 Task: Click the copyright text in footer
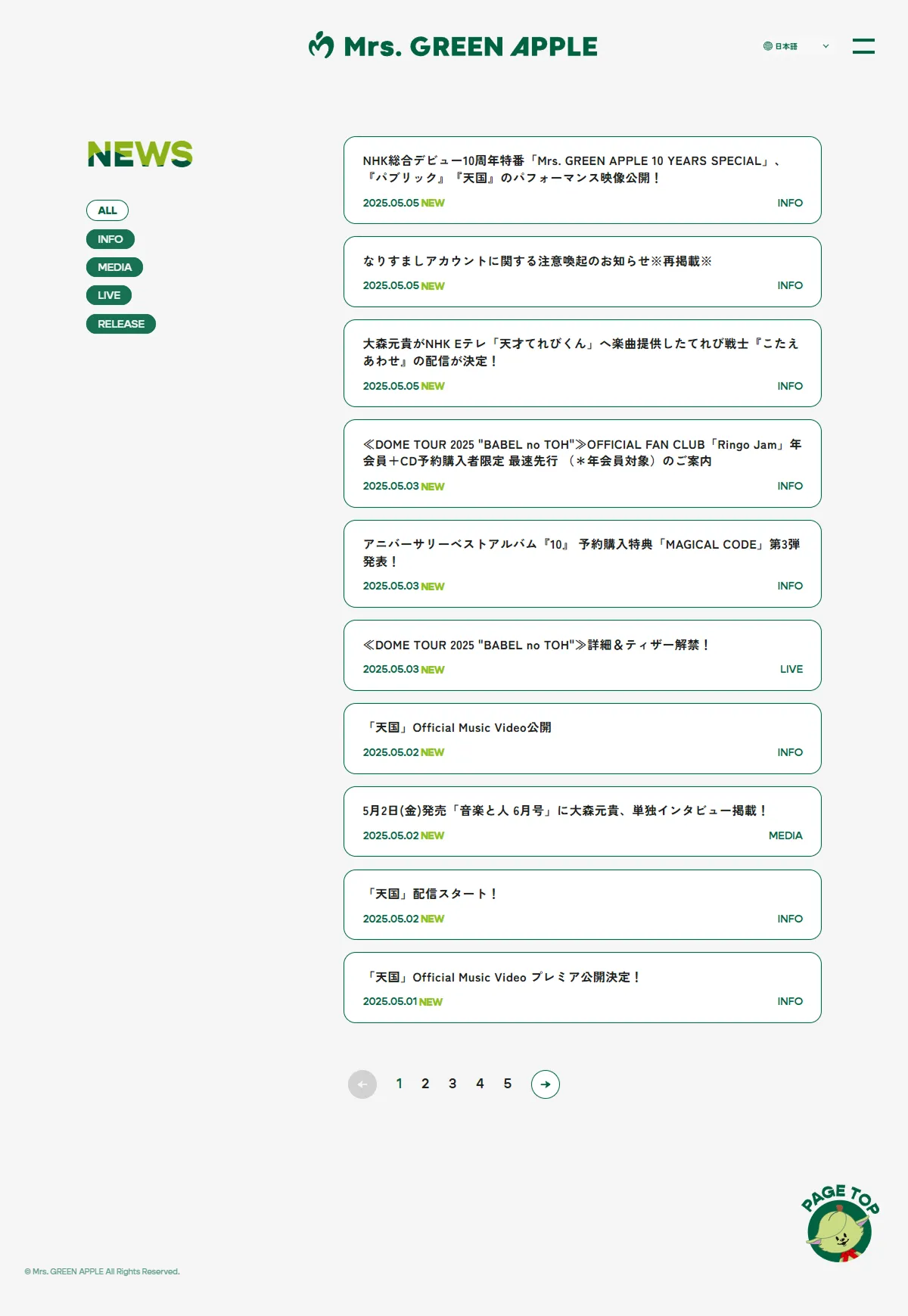click(102, 1271)
